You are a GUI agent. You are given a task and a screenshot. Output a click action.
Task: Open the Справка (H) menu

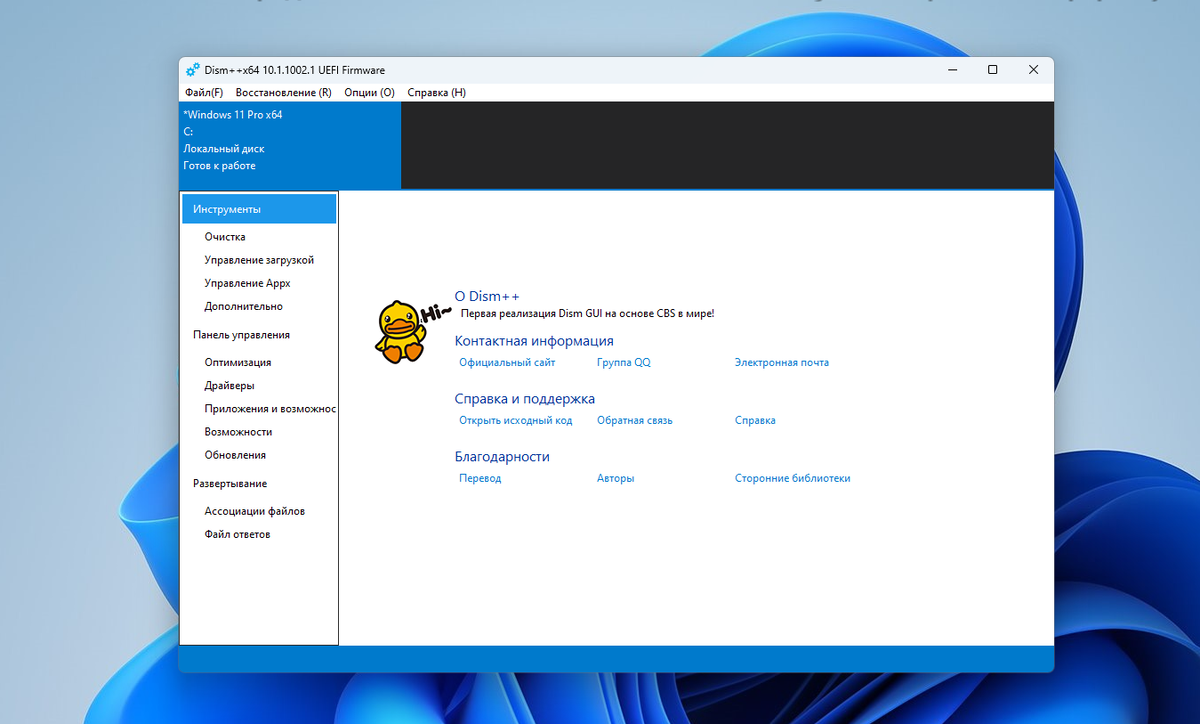[x=437, y=92]
